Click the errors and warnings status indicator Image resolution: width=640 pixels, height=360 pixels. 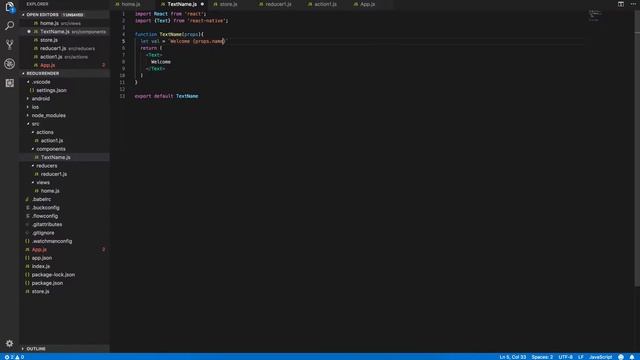pos(14,357)
